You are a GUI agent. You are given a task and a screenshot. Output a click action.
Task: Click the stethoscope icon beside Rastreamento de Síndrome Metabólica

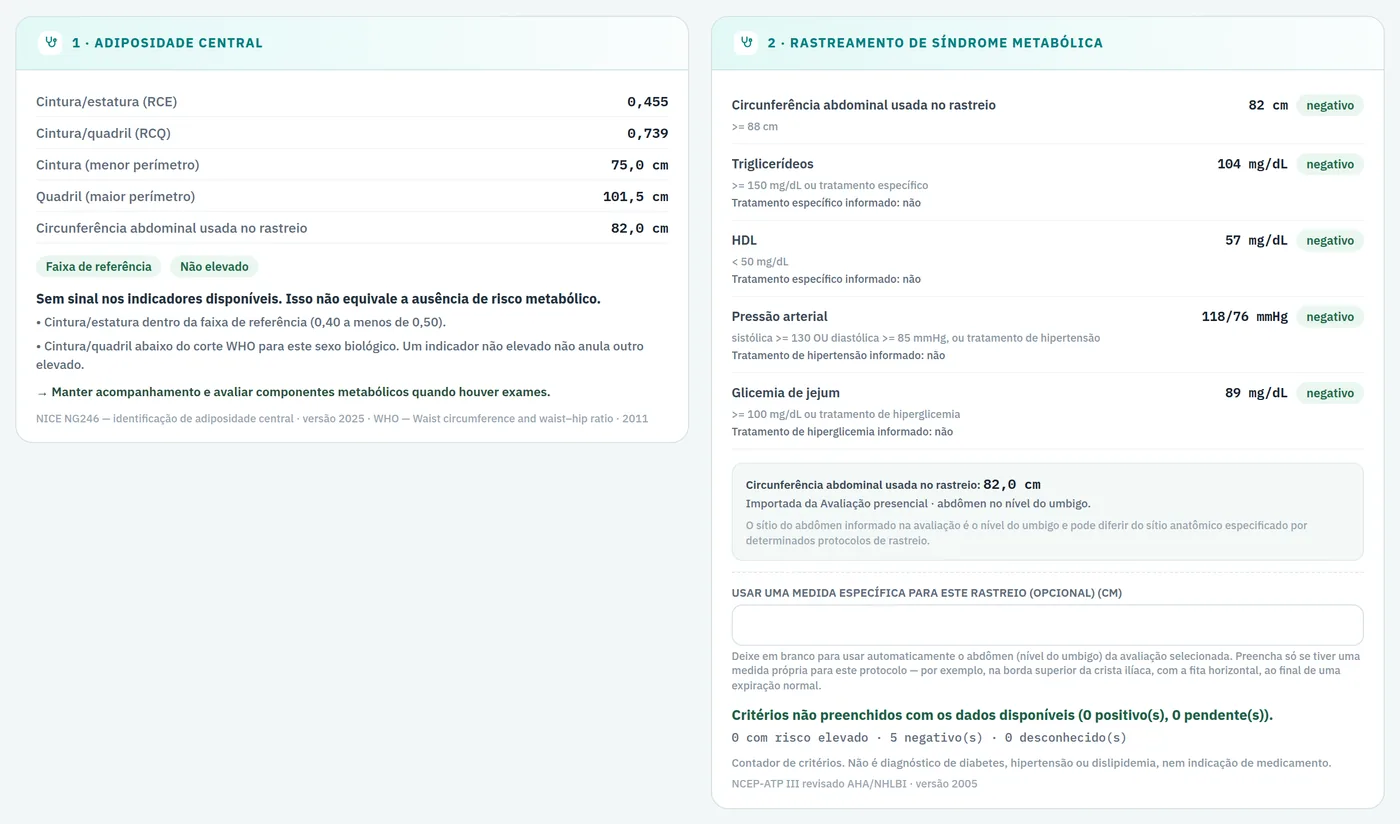click(745, 43)
